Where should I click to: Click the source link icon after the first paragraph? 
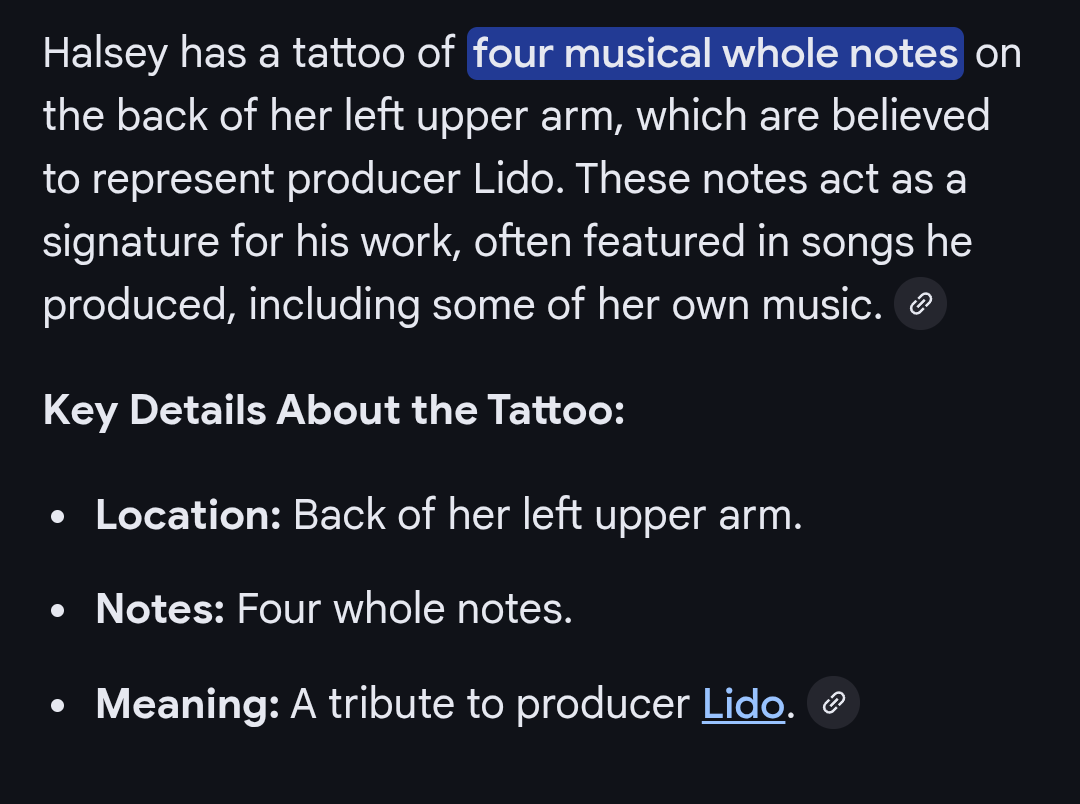[920, 304]
